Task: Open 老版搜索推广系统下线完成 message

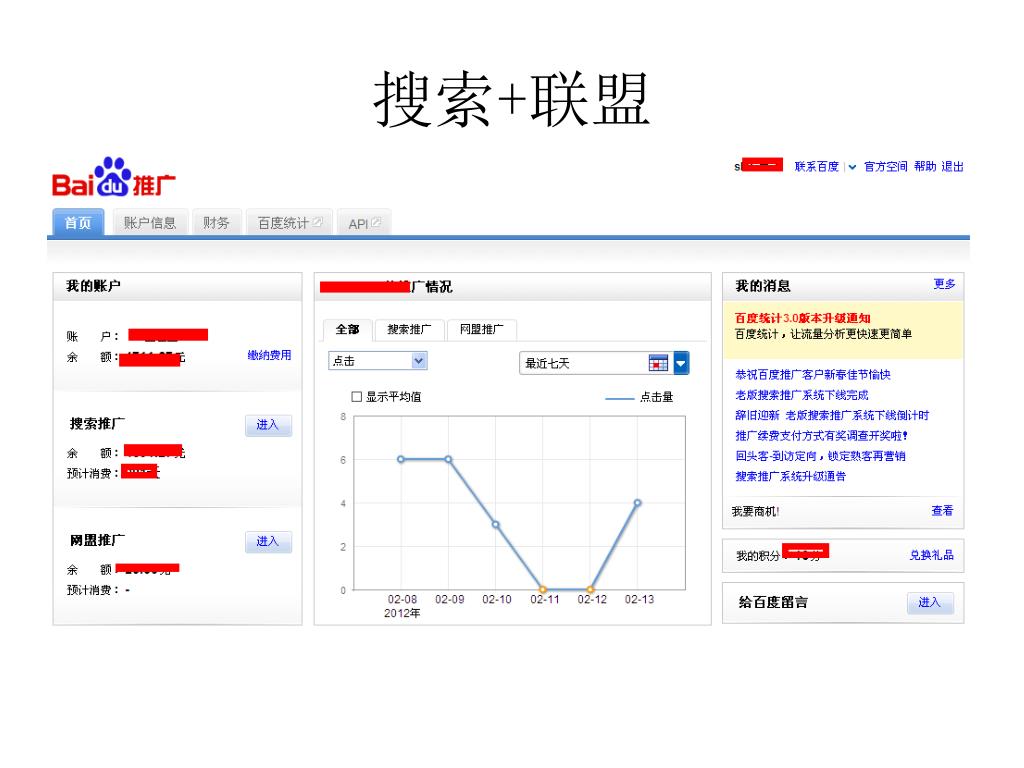Action: click(802, 395)
